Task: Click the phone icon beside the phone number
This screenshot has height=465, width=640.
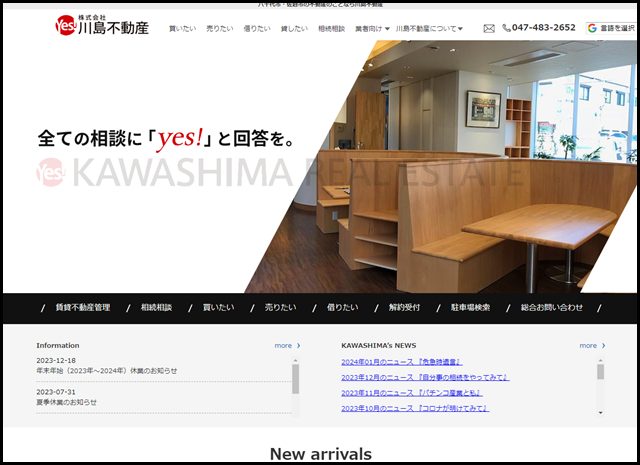Action: pyautogui.click(x=506, y=28)
